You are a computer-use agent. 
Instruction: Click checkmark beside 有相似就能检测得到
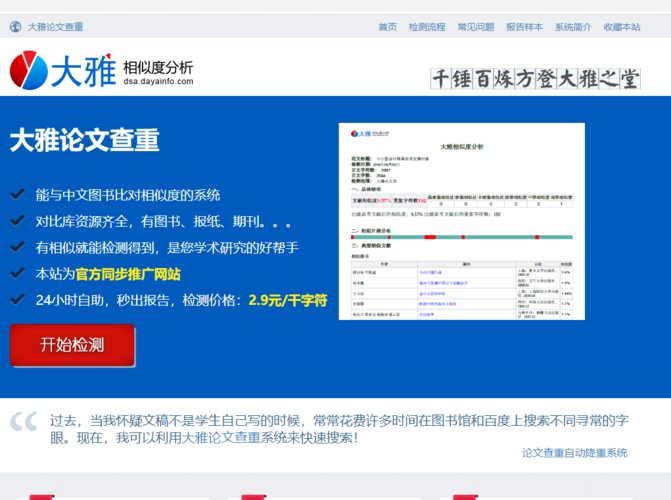[x=18, y=247]
